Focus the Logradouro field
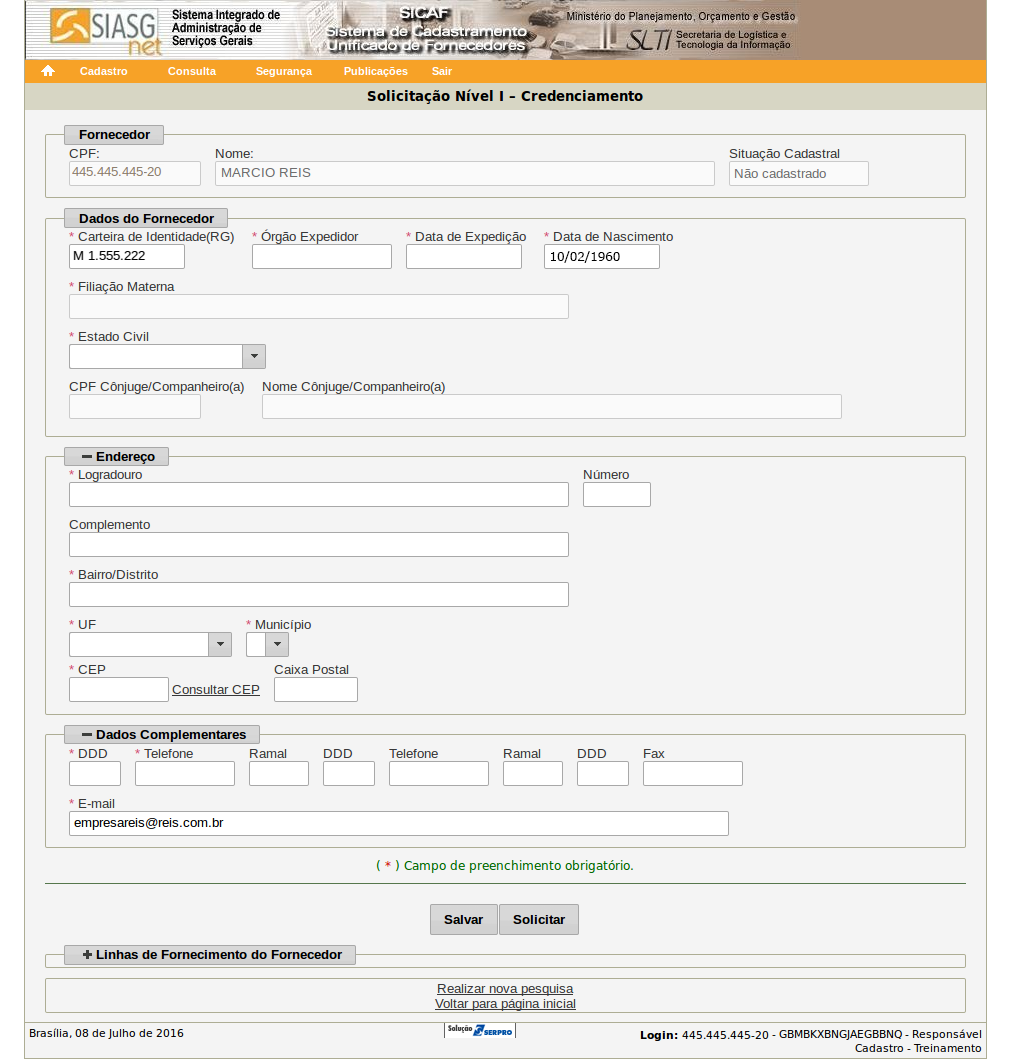The image size is (1011, 1059). 319,494
